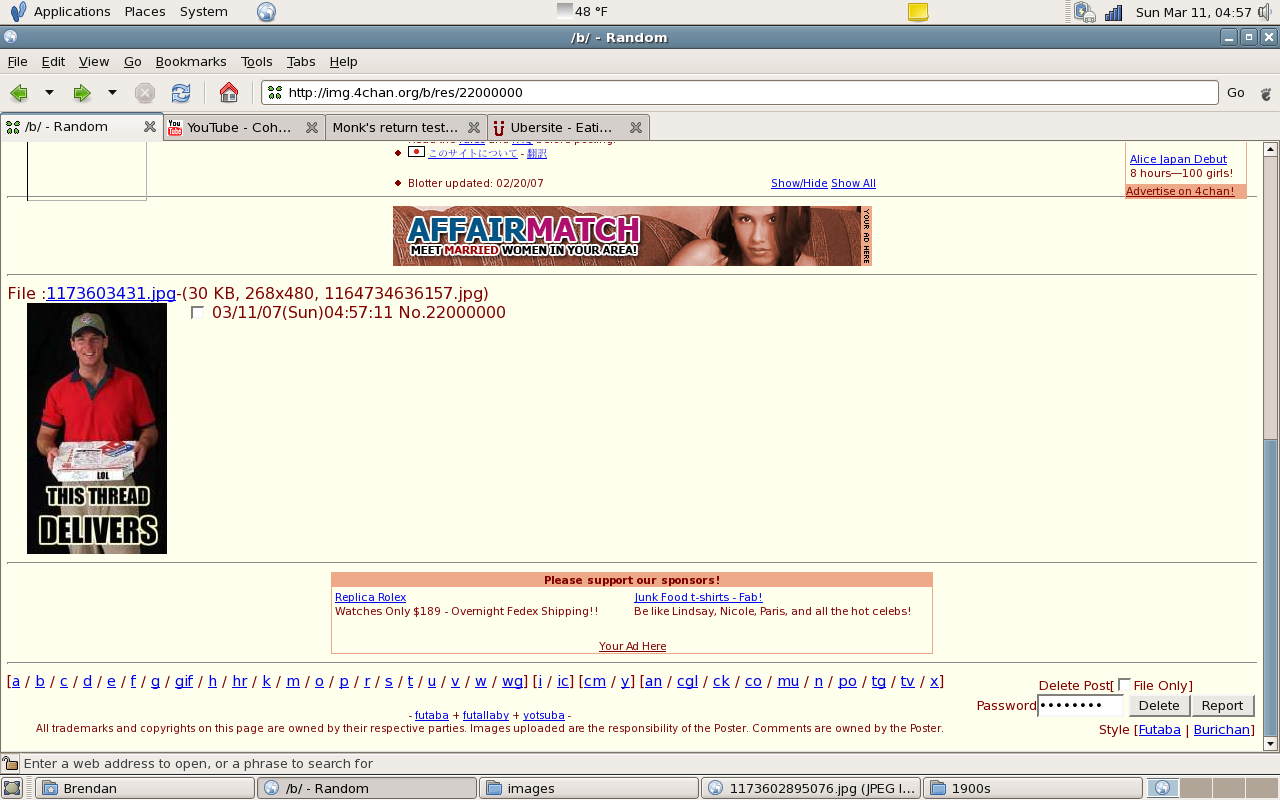Open the sticky notes panel icon
Viewport: 1280px width, 800px height.
[x=918, y=12]
